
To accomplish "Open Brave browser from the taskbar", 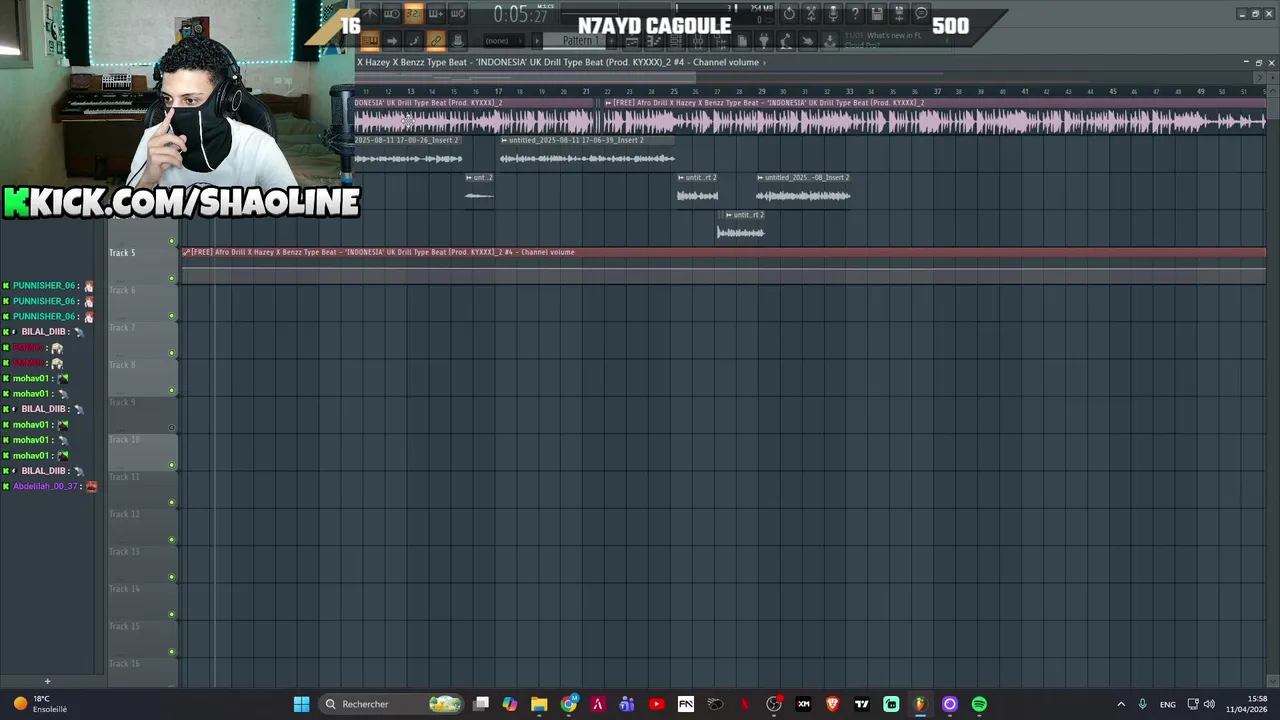I will pos(832,704).
